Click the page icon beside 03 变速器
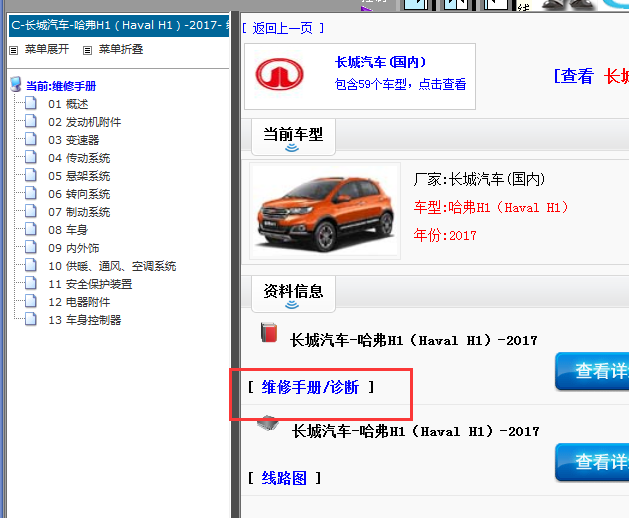Screen dimensions: 629x518 click(x=30, y=139)
